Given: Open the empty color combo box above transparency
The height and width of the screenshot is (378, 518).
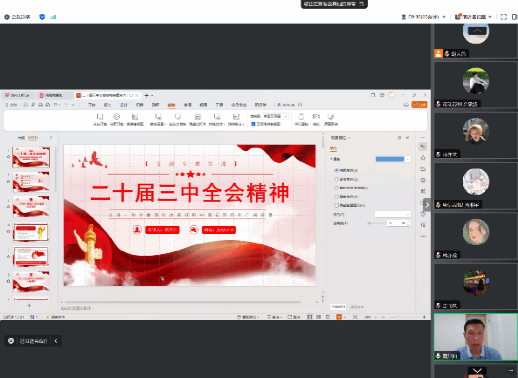Looking at the screenshot, I should coord(392,214).
